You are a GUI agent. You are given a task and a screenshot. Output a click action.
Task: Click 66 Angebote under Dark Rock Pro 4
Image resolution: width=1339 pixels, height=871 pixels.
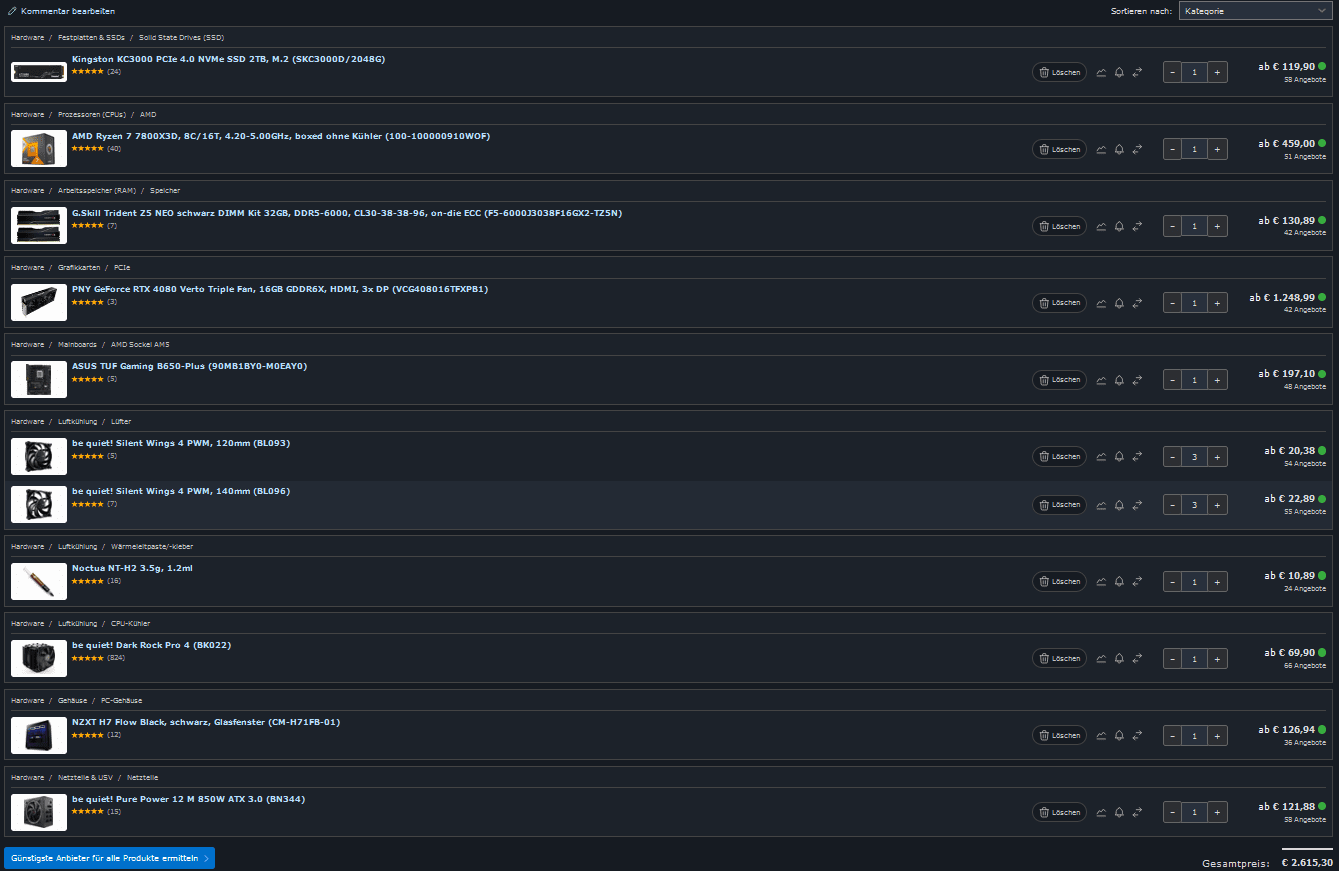click(x=1305, y=666)
